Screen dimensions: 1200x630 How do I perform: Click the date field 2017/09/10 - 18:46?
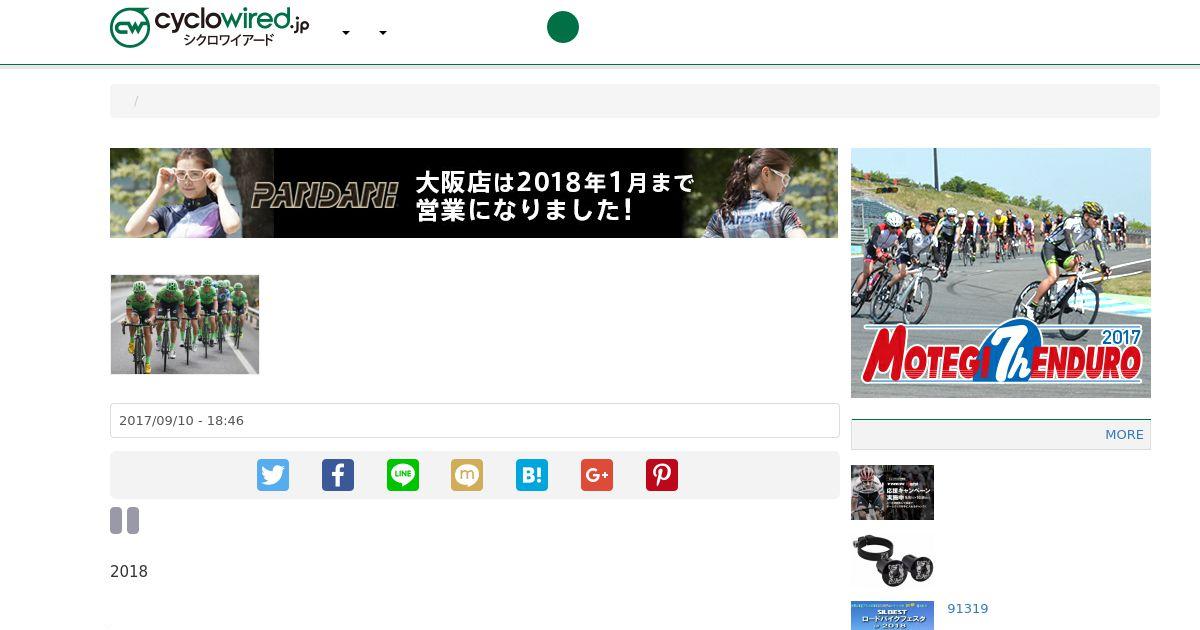[475, 420]
